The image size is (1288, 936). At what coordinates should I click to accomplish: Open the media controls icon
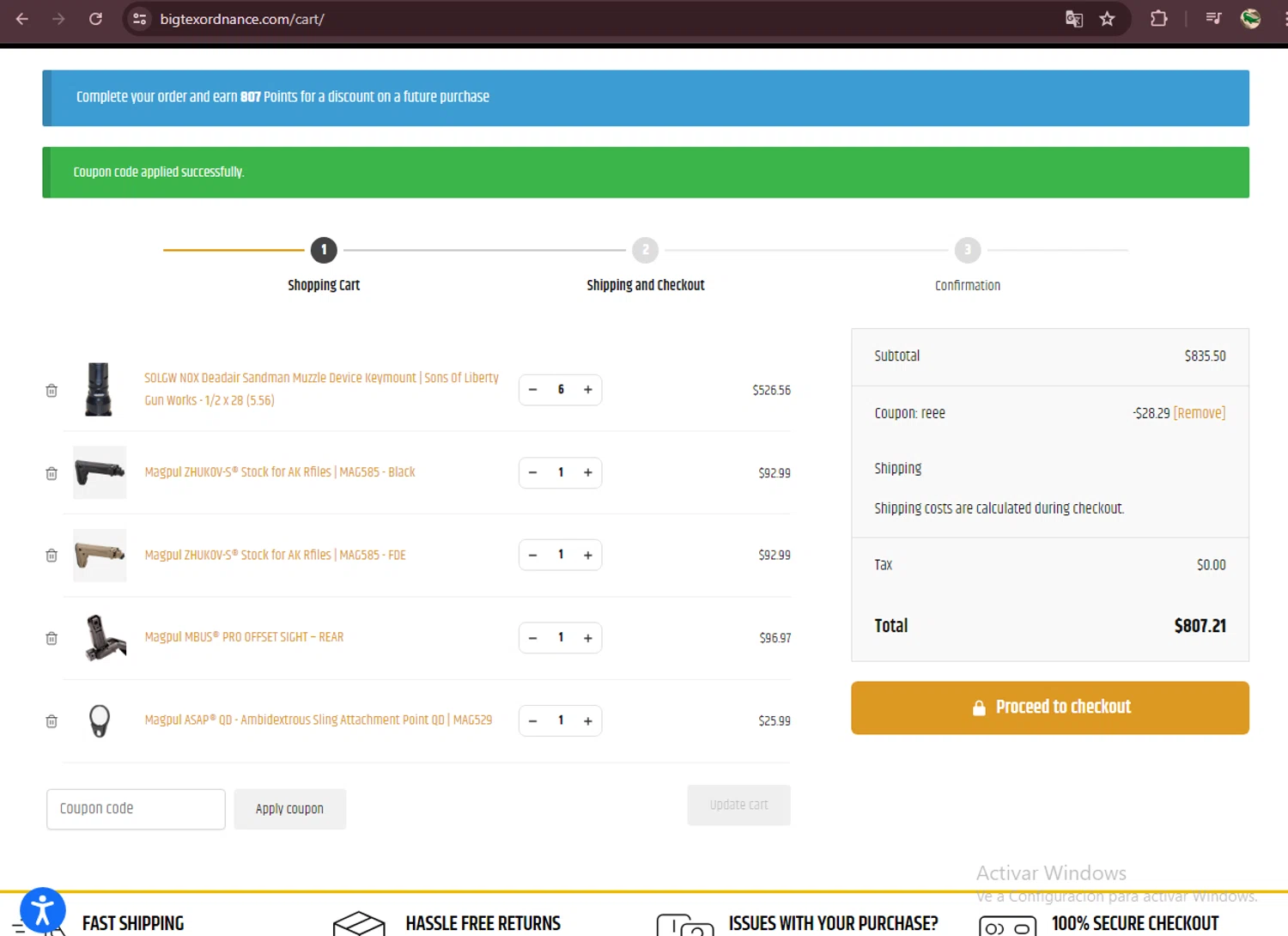1213,19
